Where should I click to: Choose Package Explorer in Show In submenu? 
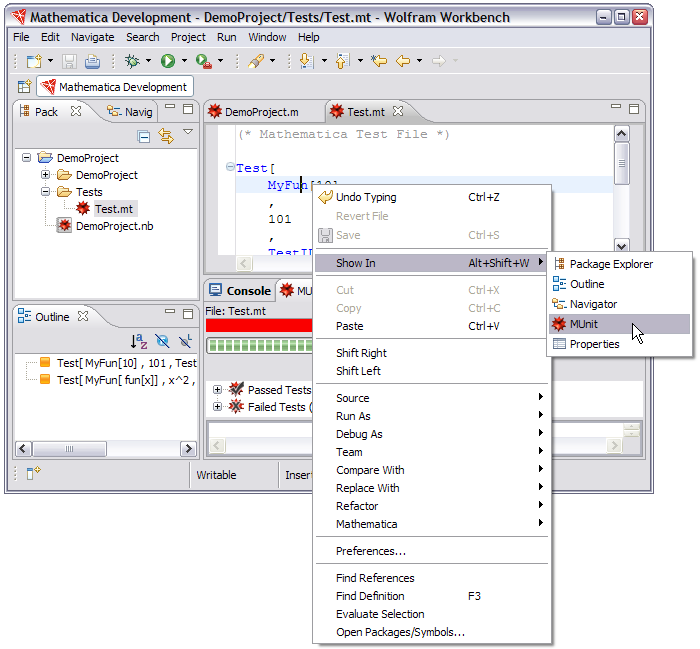coord(619,264)
